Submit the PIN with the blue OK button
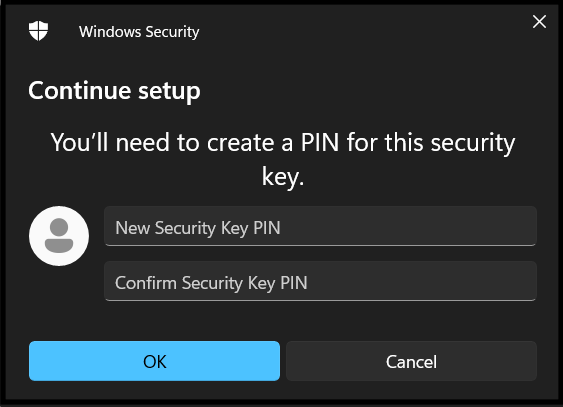This screenshot has height=407, width=563. (x=154, y=361)
